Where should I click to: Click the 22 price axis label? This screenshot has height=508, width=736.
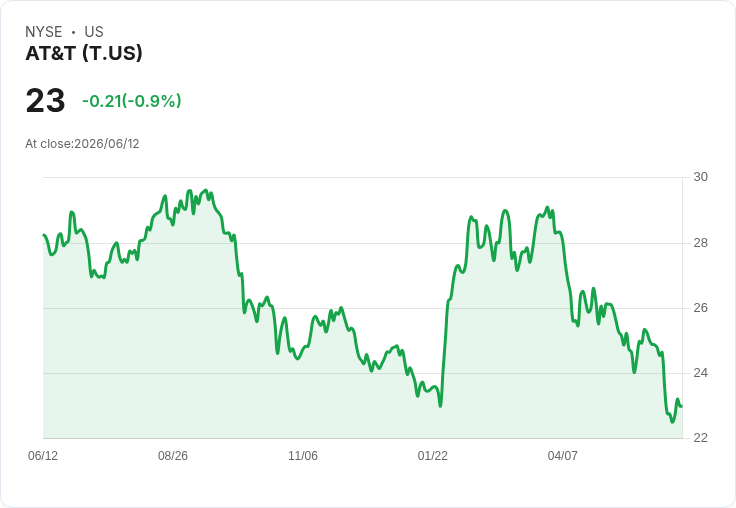click(700, 438)
